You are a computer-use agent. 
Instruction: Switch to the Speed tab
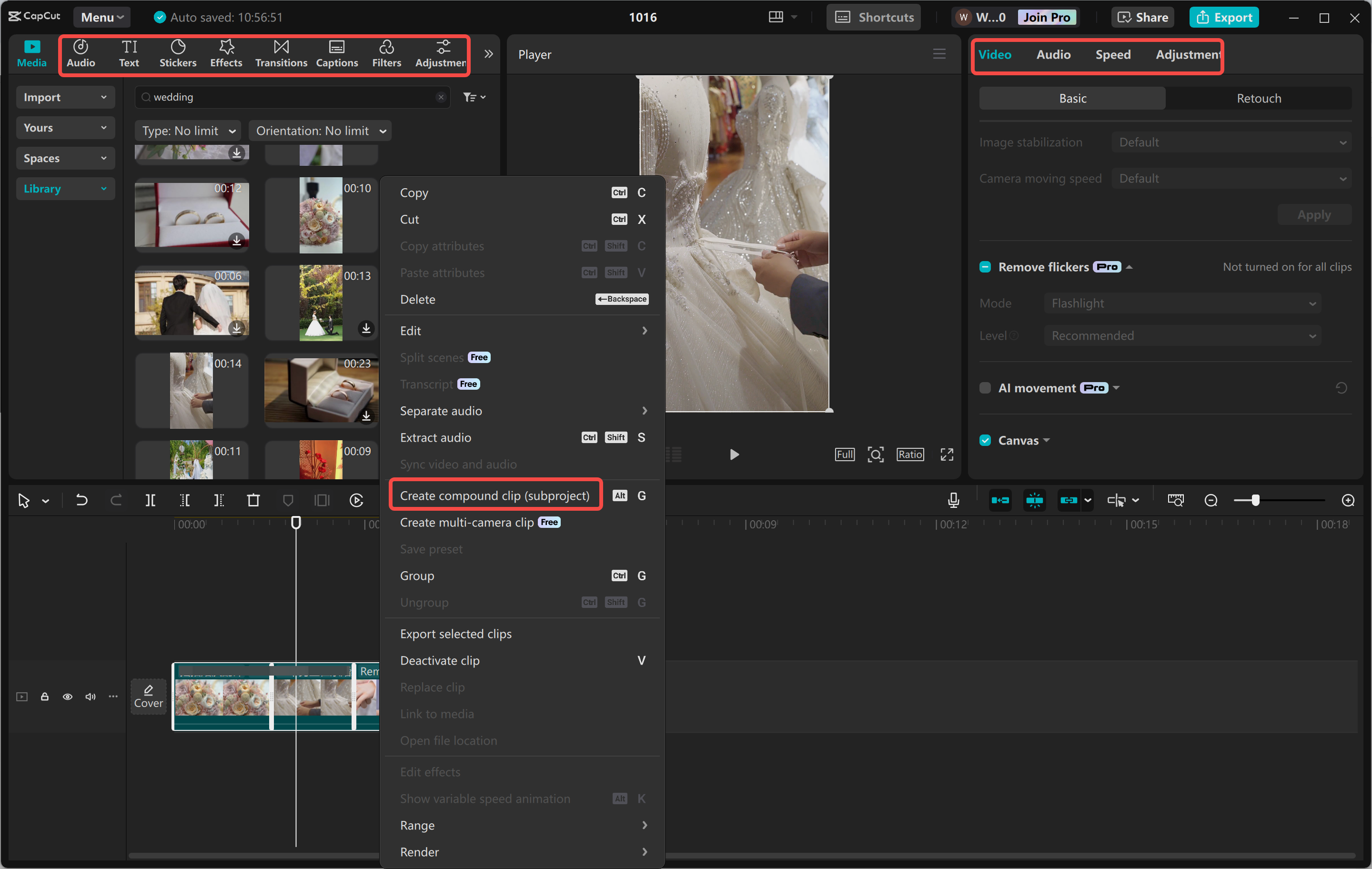[x=1113, y=54]
